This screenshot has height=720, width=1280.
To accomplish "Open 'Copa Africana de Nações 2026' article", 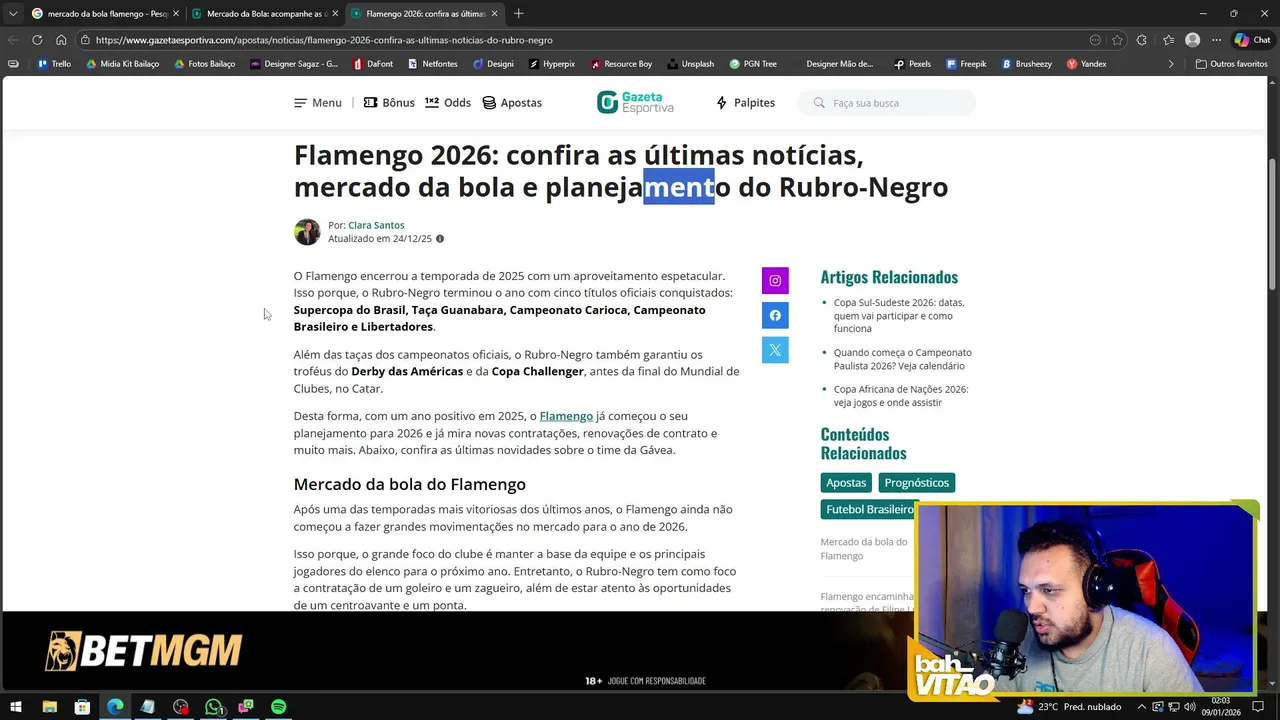I will coord(901,396).
